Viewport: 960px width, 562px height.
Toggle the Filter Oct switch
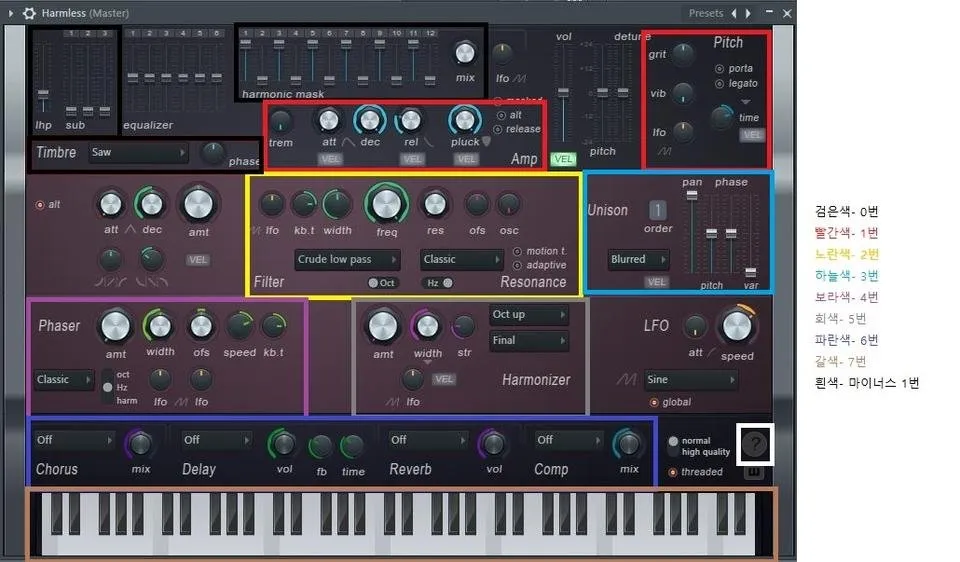click(x=381, y=283)
